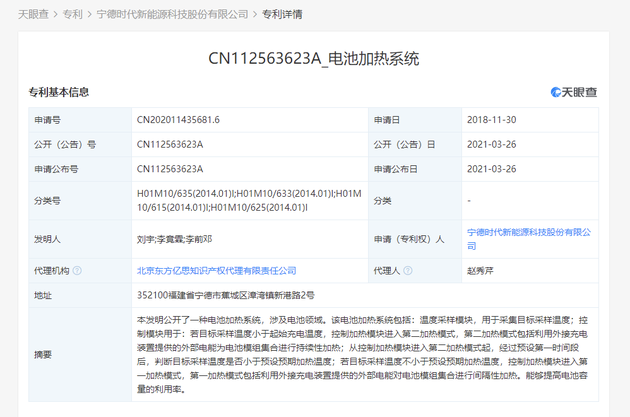
Task: Open 专利 breadcrumb link
Action: coord(73,14)
